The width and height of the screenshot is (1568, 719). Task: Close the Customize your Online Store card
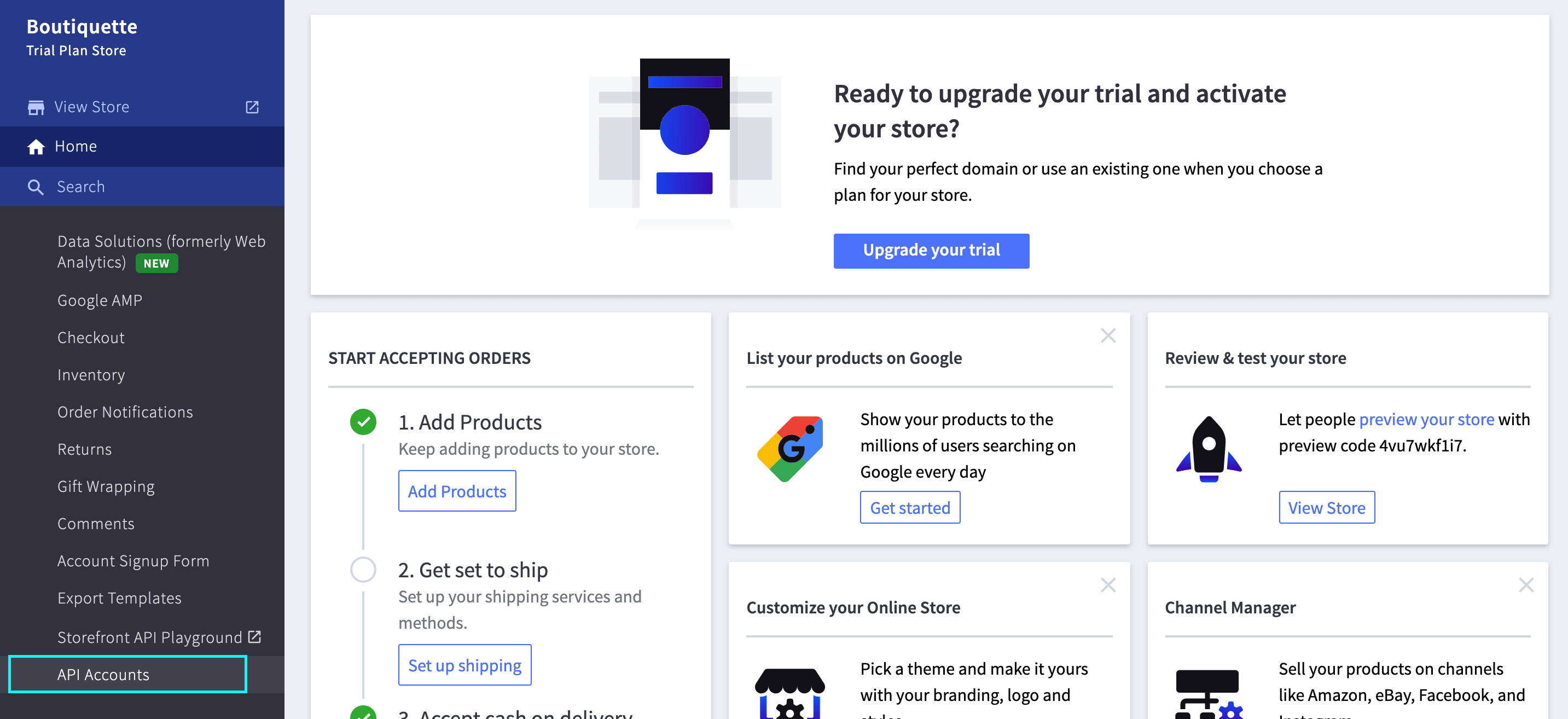click(1108, 585)
